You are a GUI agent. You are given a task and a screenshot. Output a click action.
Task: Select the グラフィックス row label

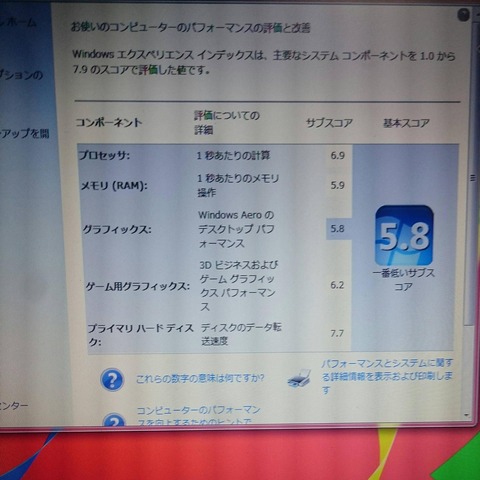pyautogui.click(x=117, y=229)
